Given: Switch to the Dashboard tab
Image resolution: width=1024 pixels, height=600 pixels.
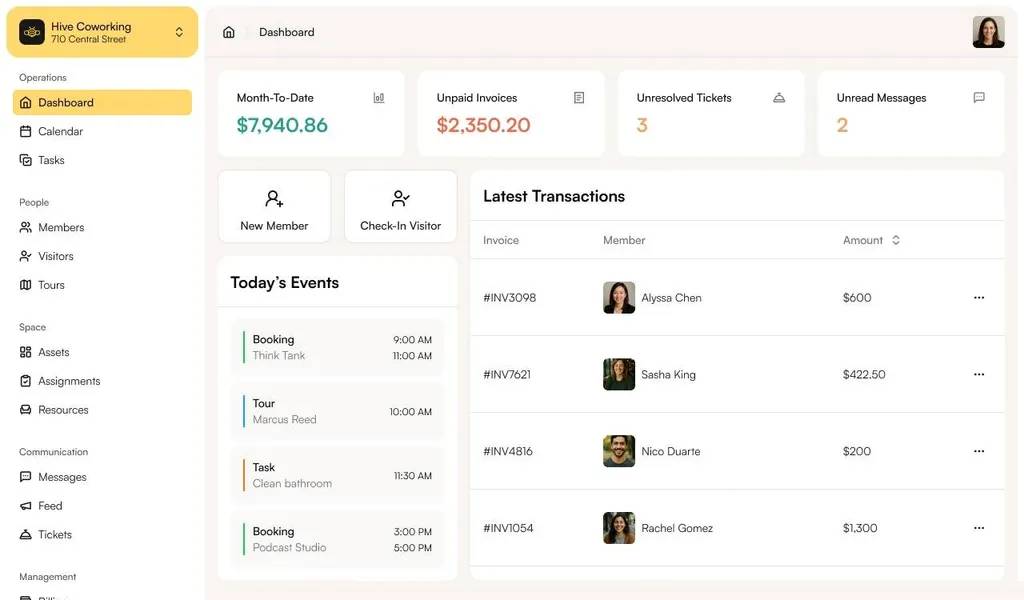Looking at the screenshot, I should [66, 101].
